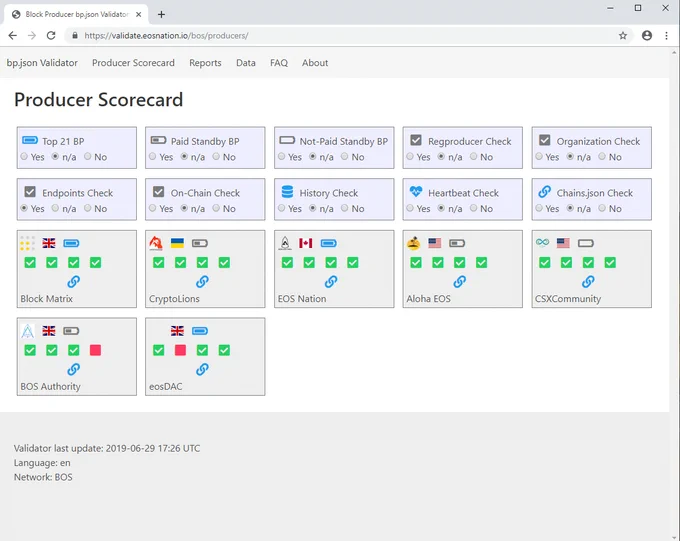
Task: Go back to the previous page
Action: (x=13, y=36)
